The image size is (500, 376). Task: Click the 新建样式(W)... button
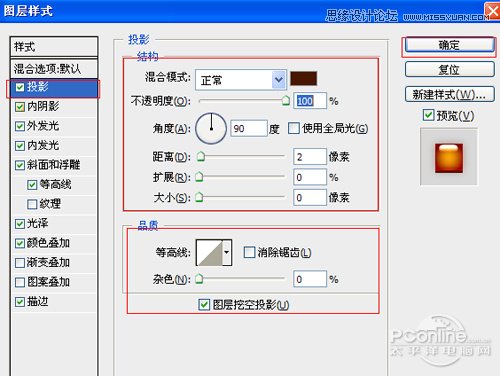coord(449,95)
